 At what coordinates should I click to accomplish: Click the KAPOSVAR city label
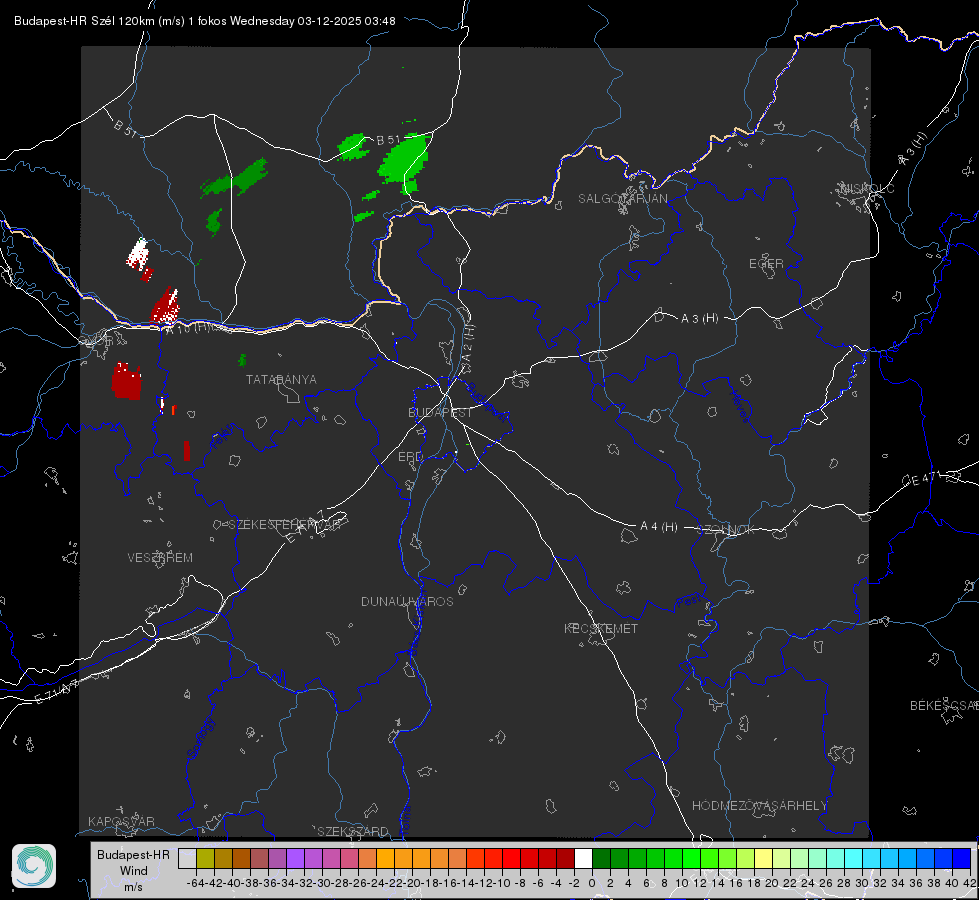coord(121,821)
